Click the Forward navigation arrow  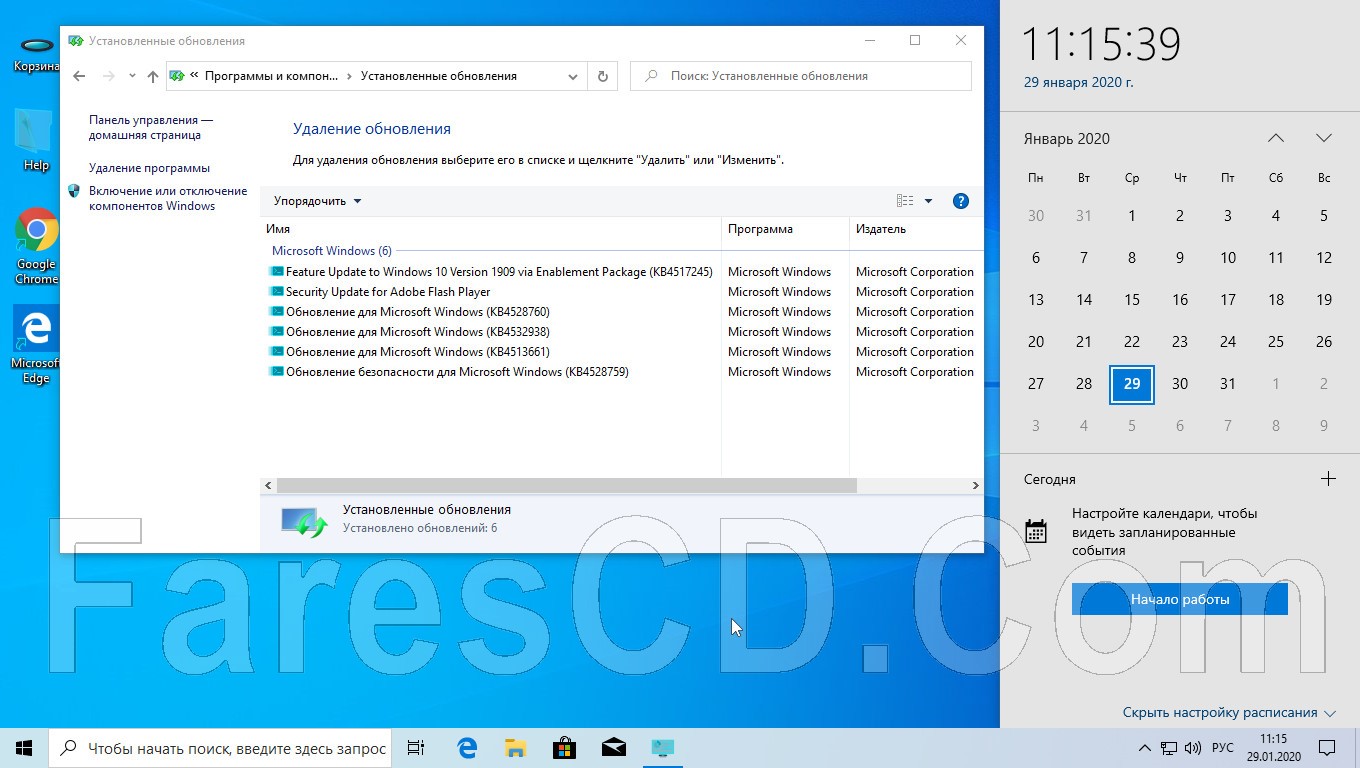pyautogui.click(x=109, y=76)
